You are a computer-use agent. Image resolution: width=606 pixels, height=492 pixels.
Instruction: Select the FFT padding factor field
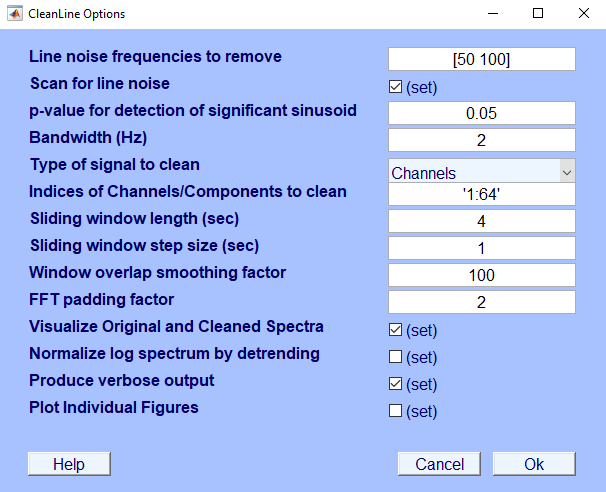point(481,302)
